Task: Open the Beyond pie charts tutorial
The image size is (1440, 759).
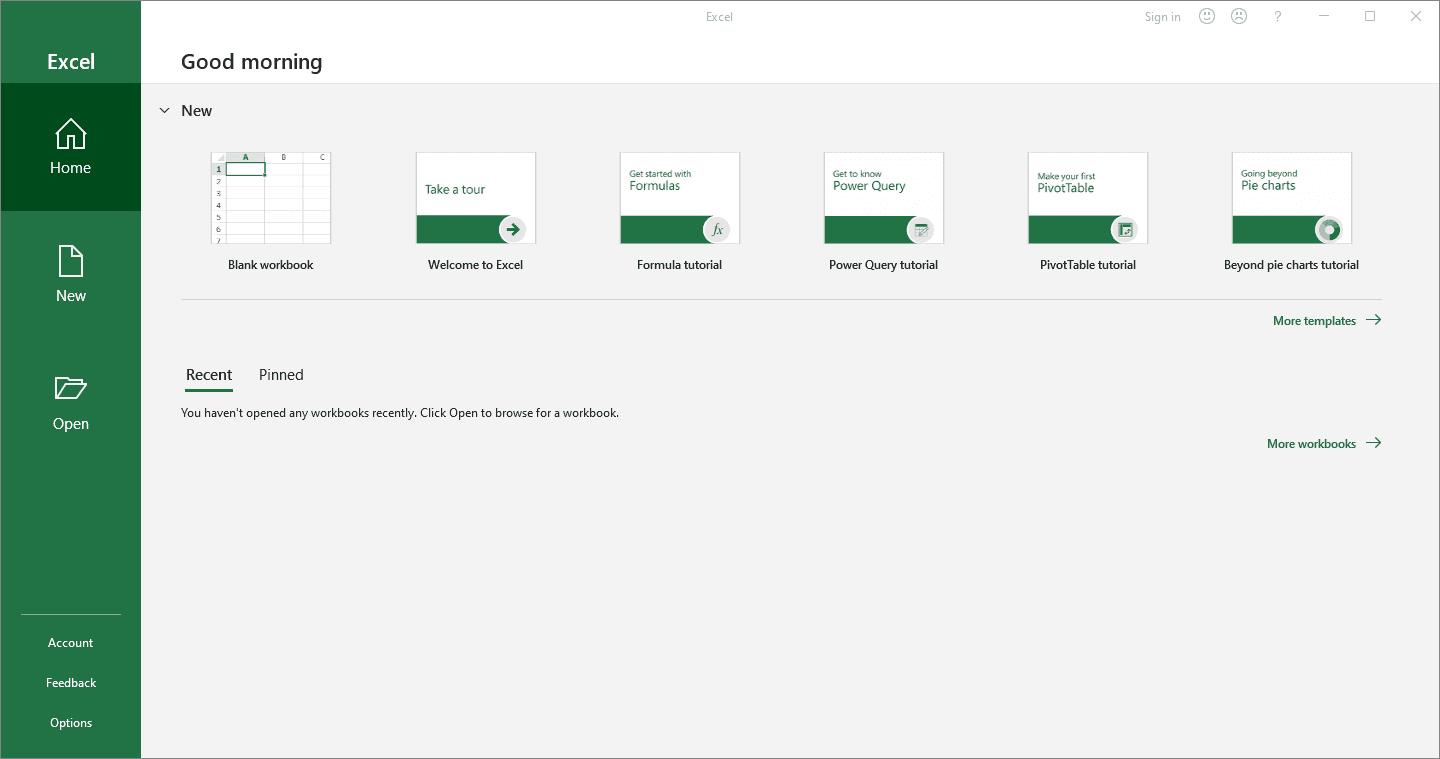Action: [x=1291, y=198]
